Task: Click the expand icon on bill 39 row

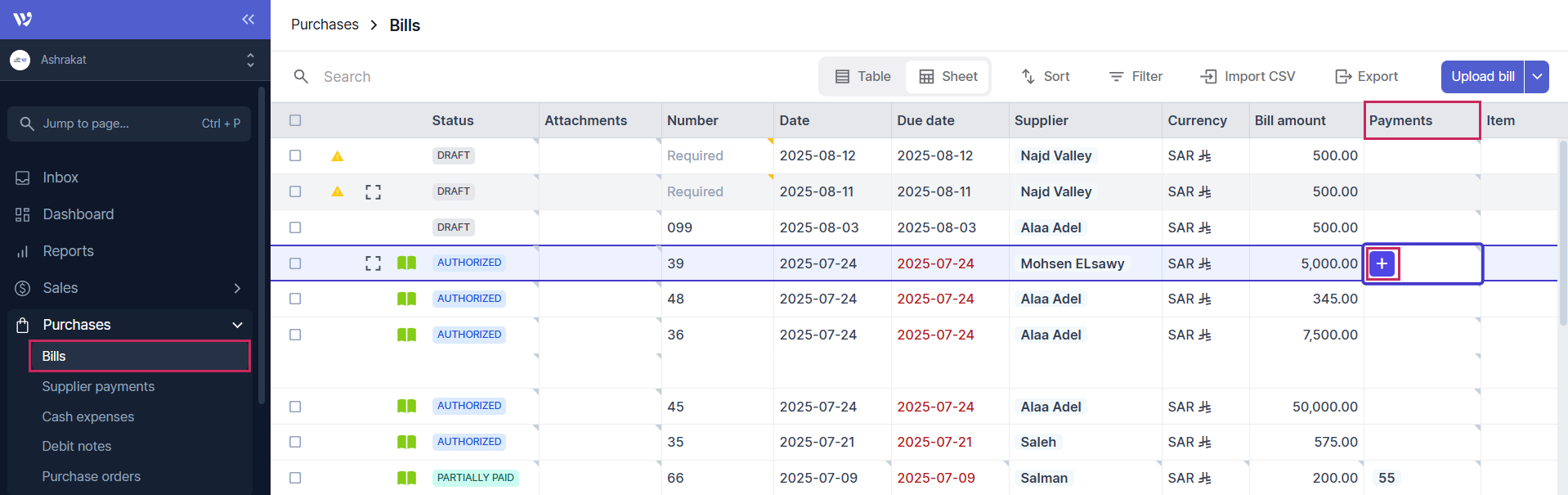Action: coord(373,263)
